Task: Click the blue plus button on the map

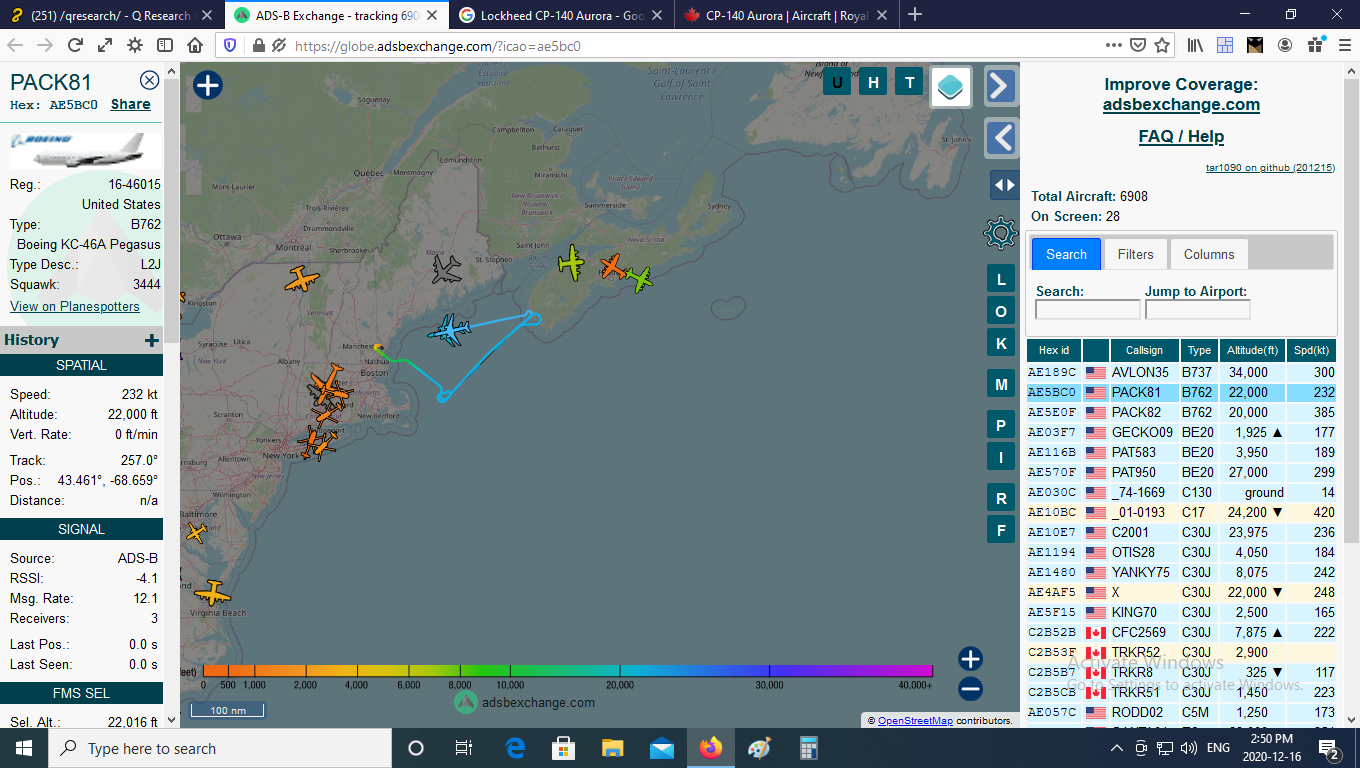Action: [207, 85]
